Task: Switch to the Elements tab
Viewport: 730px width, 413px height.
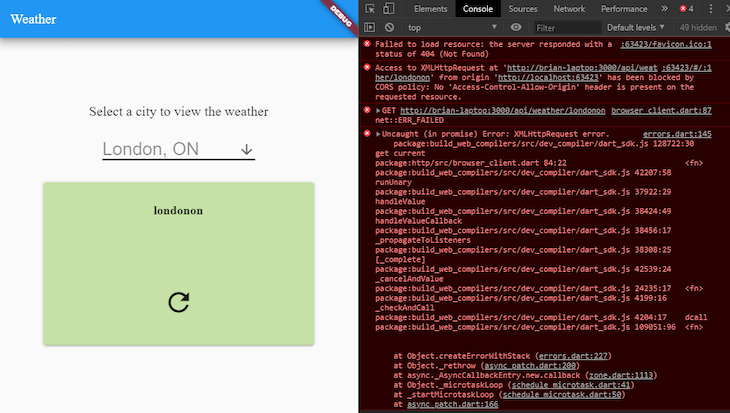Action: 431,9
